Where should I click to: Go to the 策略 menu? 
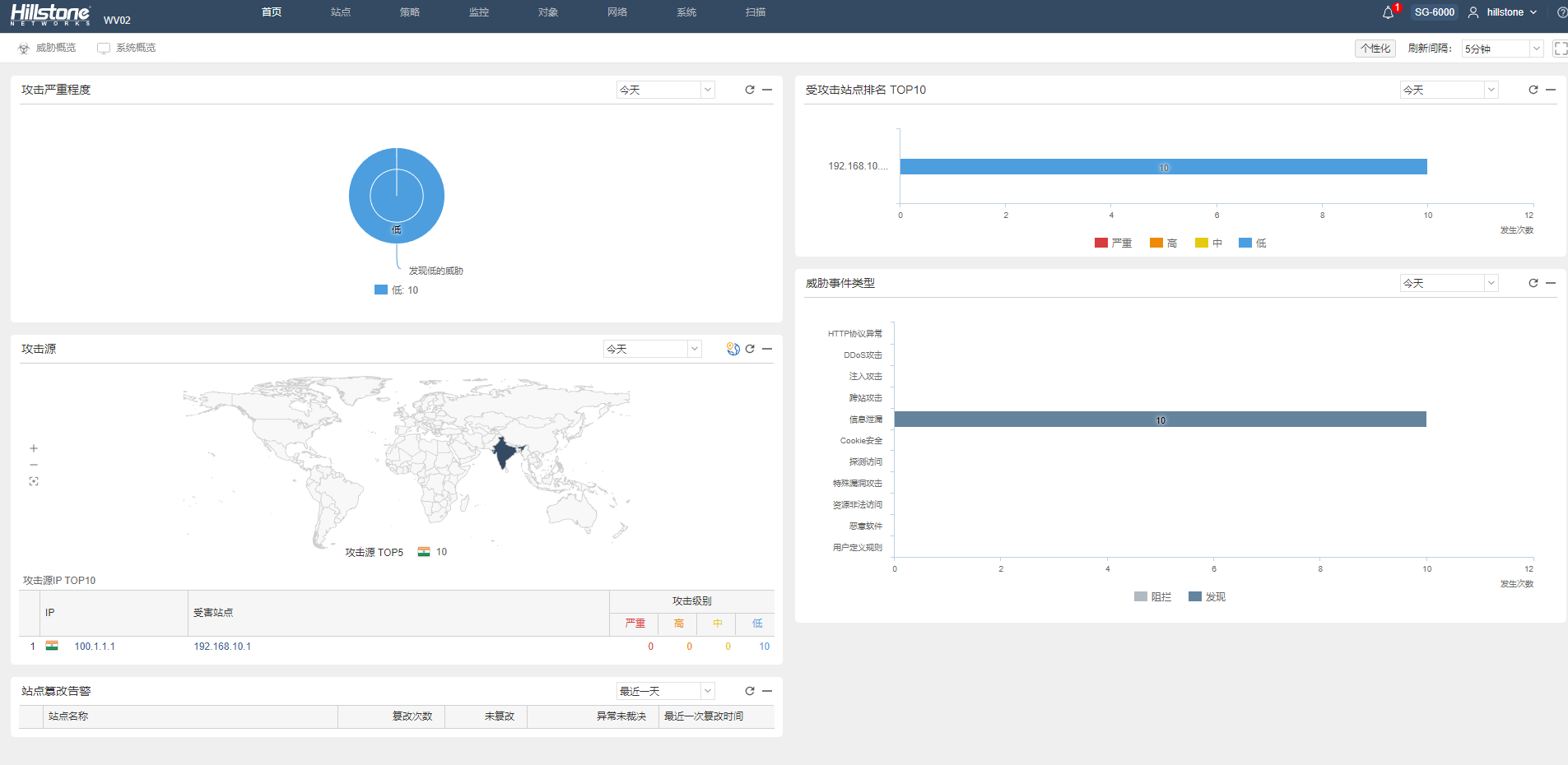coord(410,12)
